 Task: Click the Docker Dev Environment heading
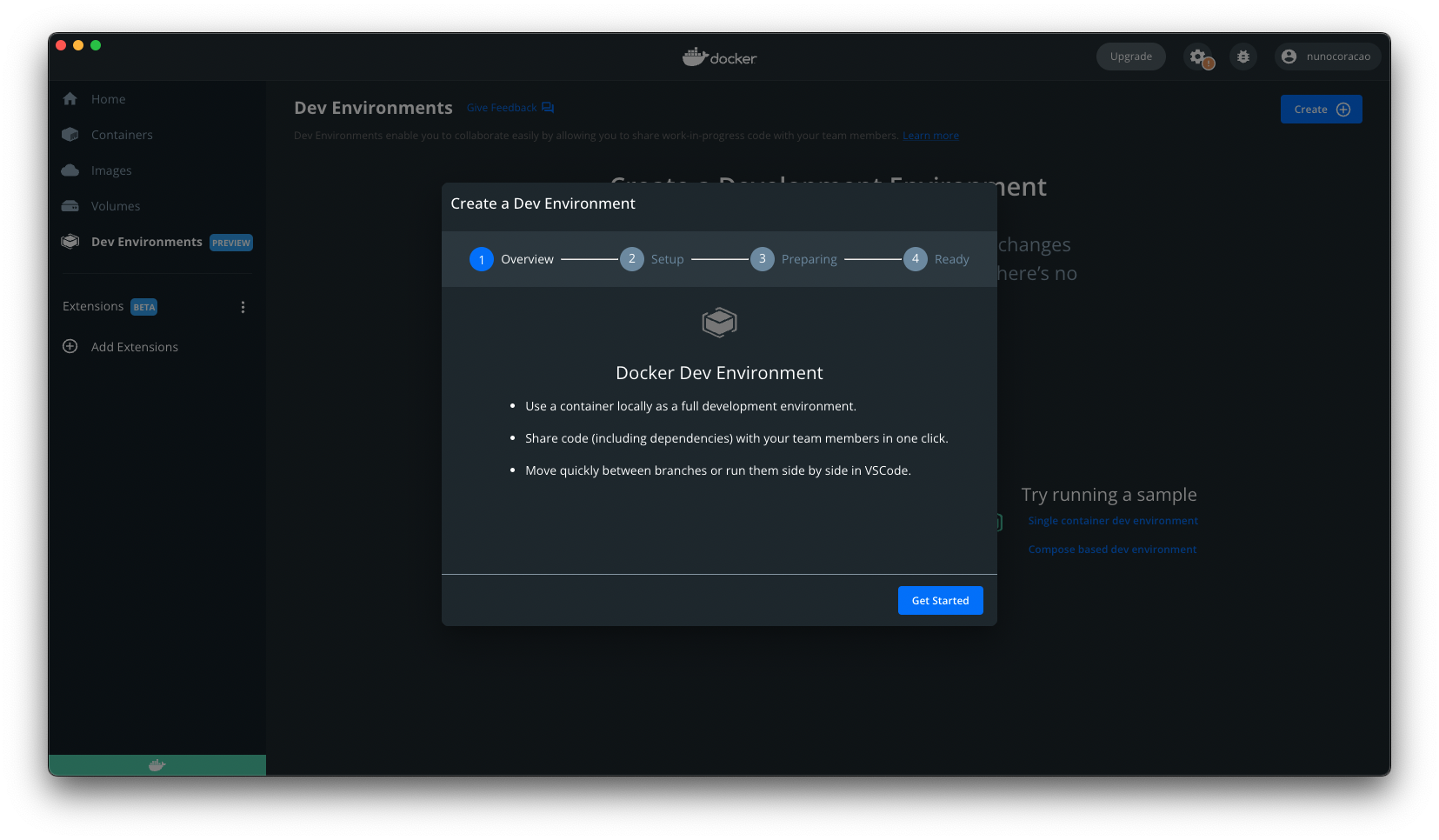pyautogui.click(x=719, y=373)
